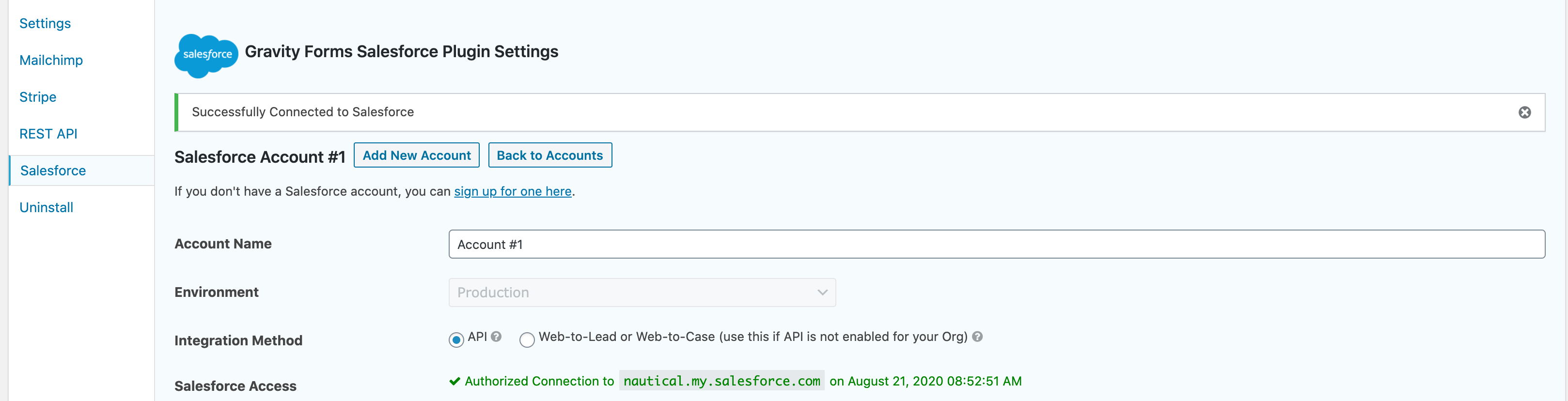Switch to the Mailchimp settings tab
This screenshot has height=401, width=1568.
pos(51,60)
